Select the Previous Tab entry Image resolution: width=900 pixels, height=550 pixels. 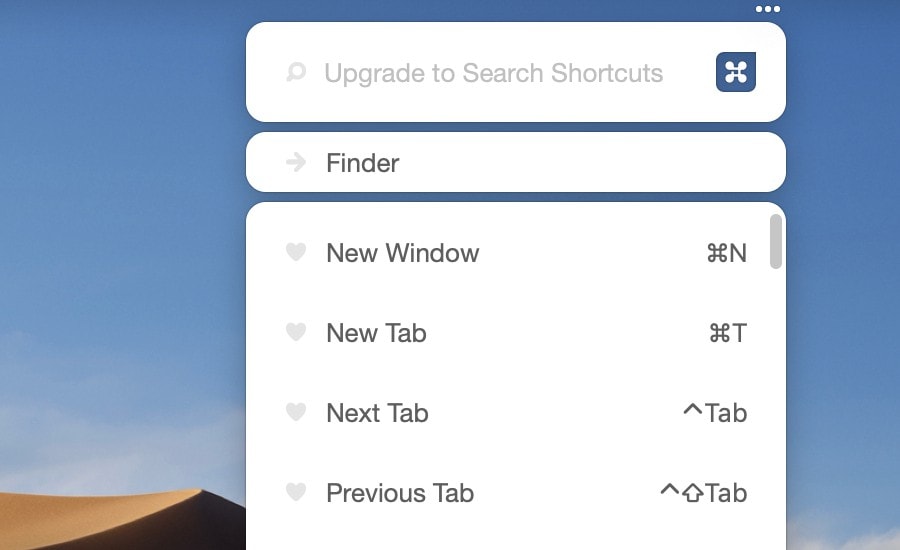click(x=508, y=493)
